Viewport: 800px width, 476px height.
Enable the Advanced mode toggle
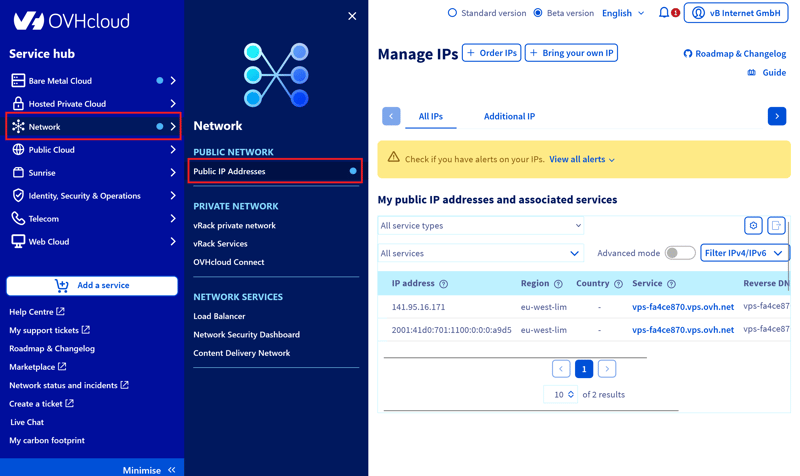coord(680,253)
